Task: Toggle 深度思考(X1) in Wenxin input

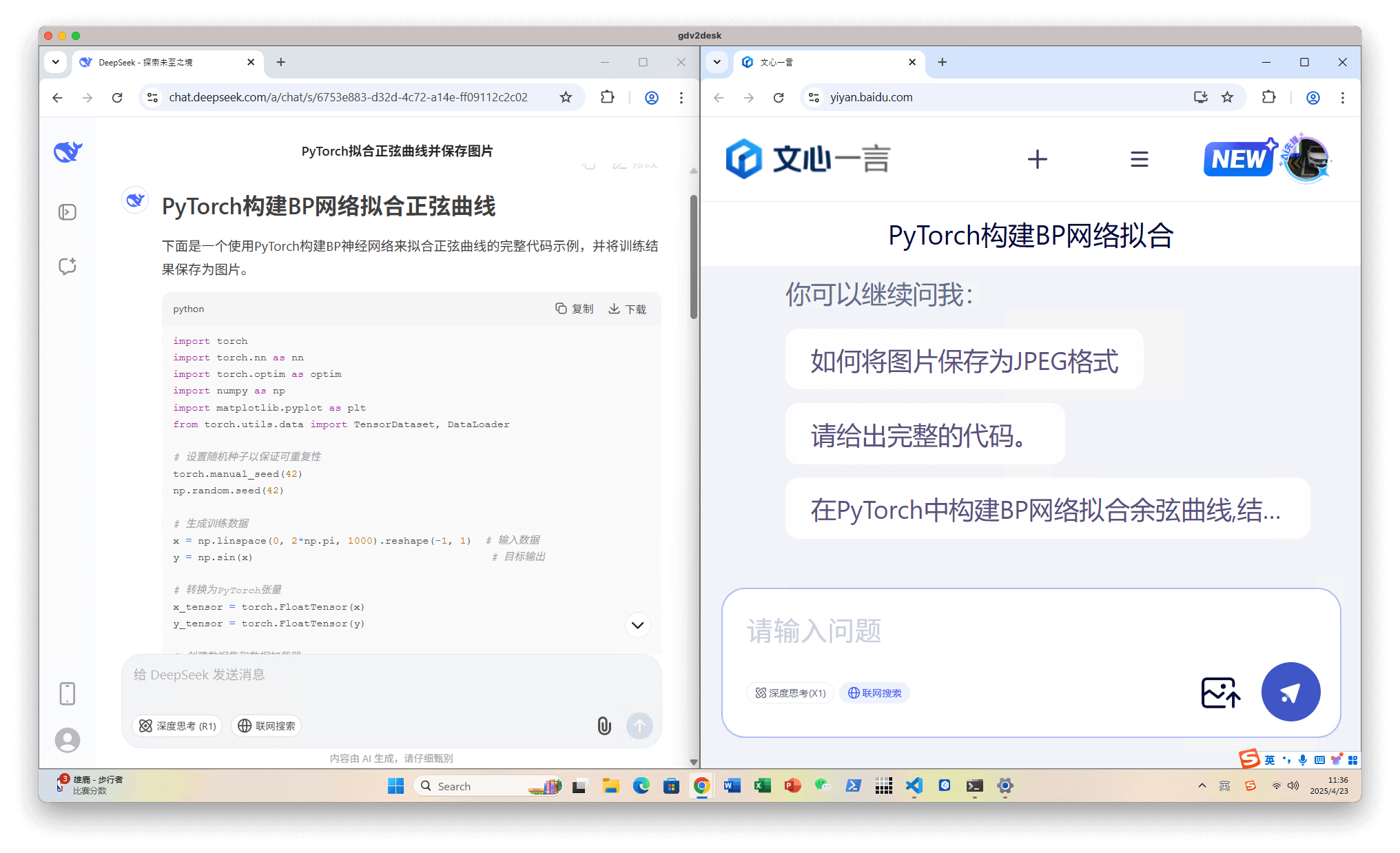Action: 790,693
